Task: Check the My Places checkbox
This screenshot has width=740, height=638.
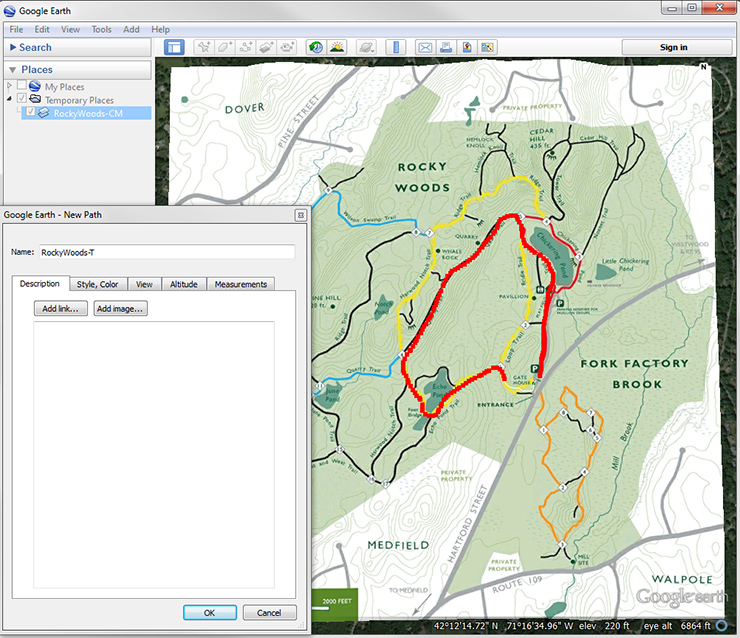Action: [22, 87]
